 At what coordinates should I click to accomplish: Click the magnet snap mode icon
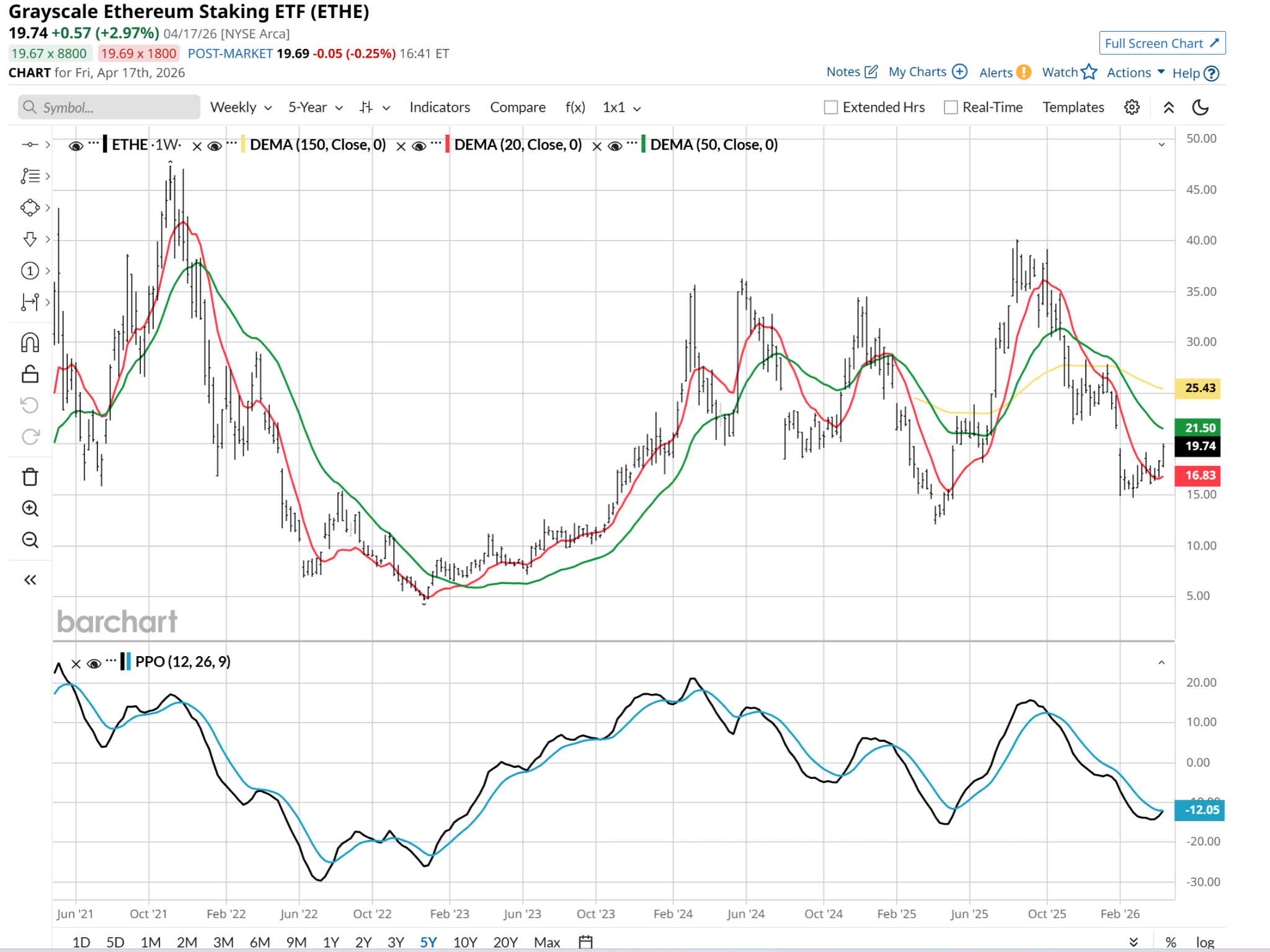pos(30,343)
